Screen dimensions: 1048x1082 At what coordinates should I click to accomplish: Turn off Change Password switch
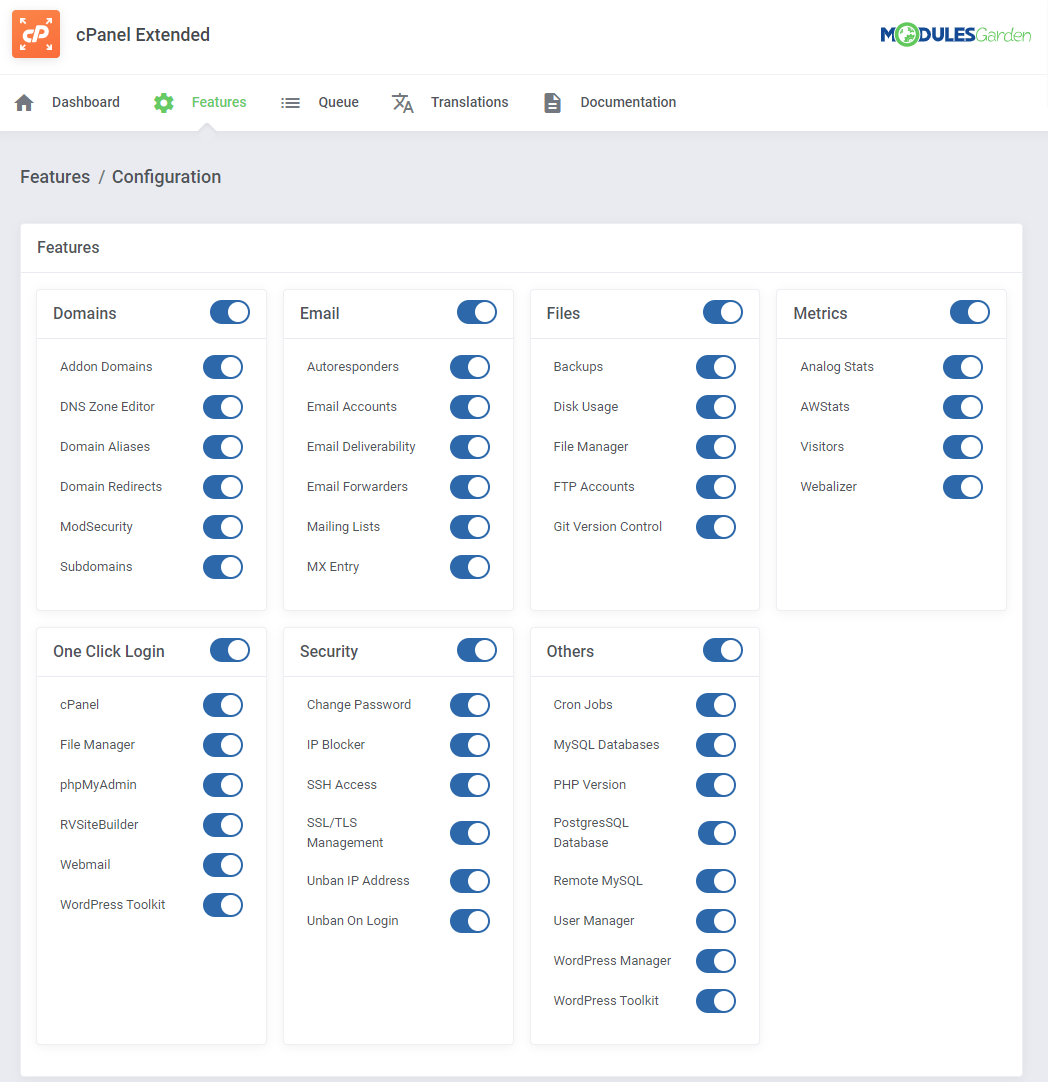click(470, 705)
